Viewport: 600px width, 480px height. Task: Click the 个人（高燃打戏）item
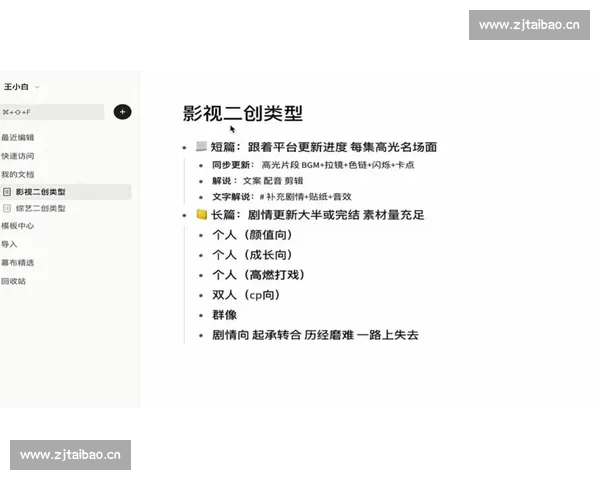click(259, 275)
